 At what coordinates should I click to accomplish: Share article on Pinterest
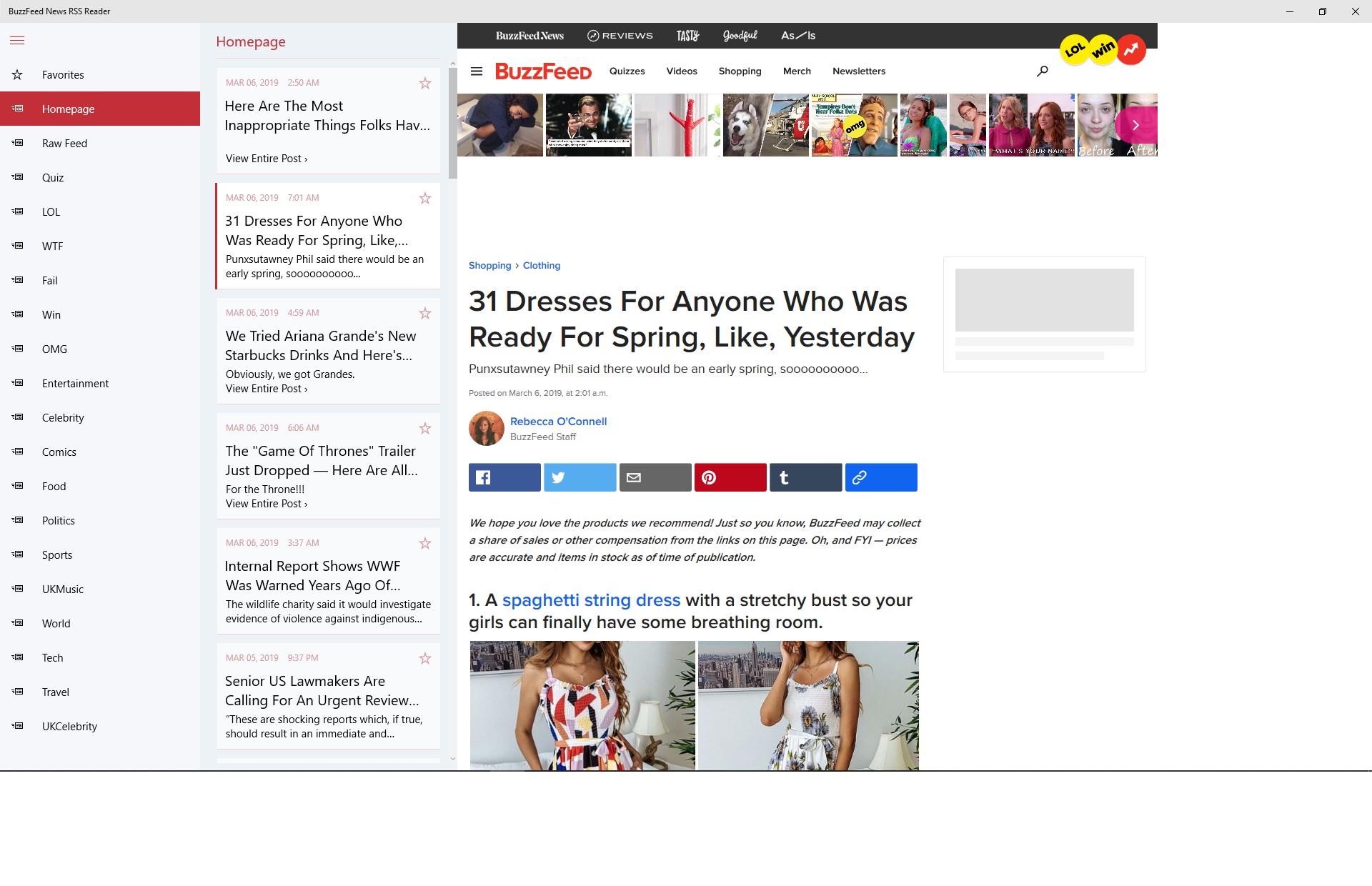click(730, 477)
